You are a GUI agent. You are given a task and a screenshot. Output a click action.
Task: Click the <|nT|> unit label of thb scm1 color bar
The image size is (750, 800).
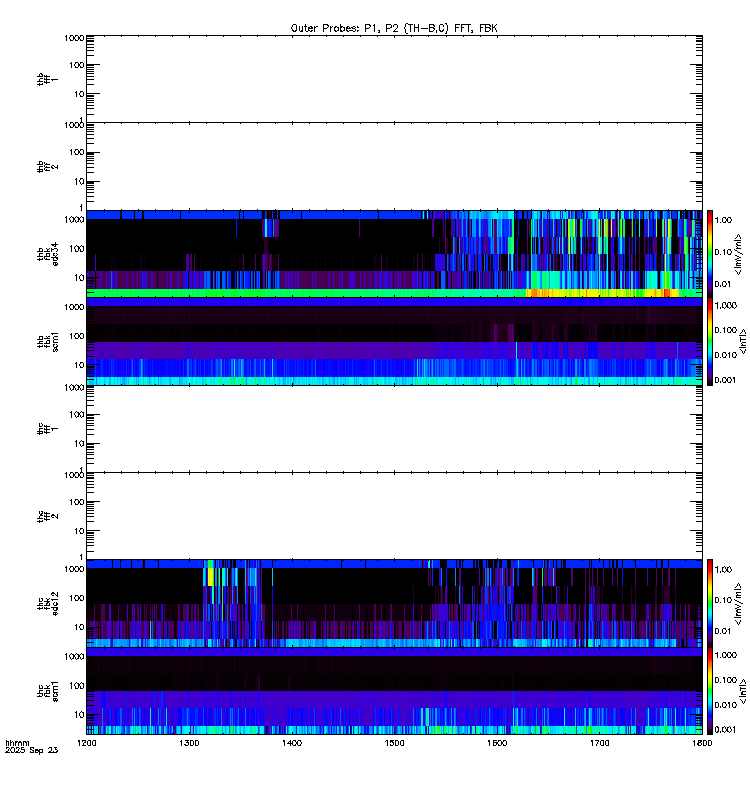point(742,341)
